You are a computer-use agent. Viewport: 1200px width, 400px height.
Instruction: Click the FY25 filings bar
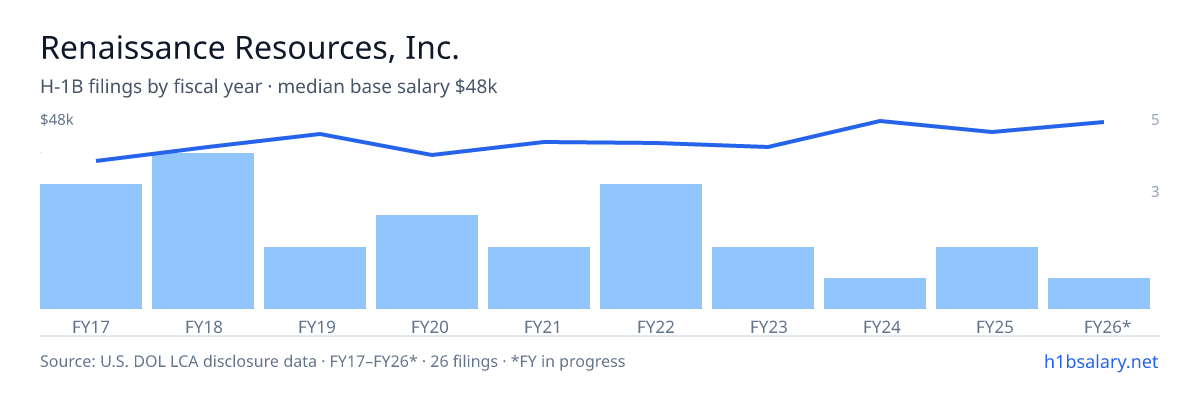987,278
